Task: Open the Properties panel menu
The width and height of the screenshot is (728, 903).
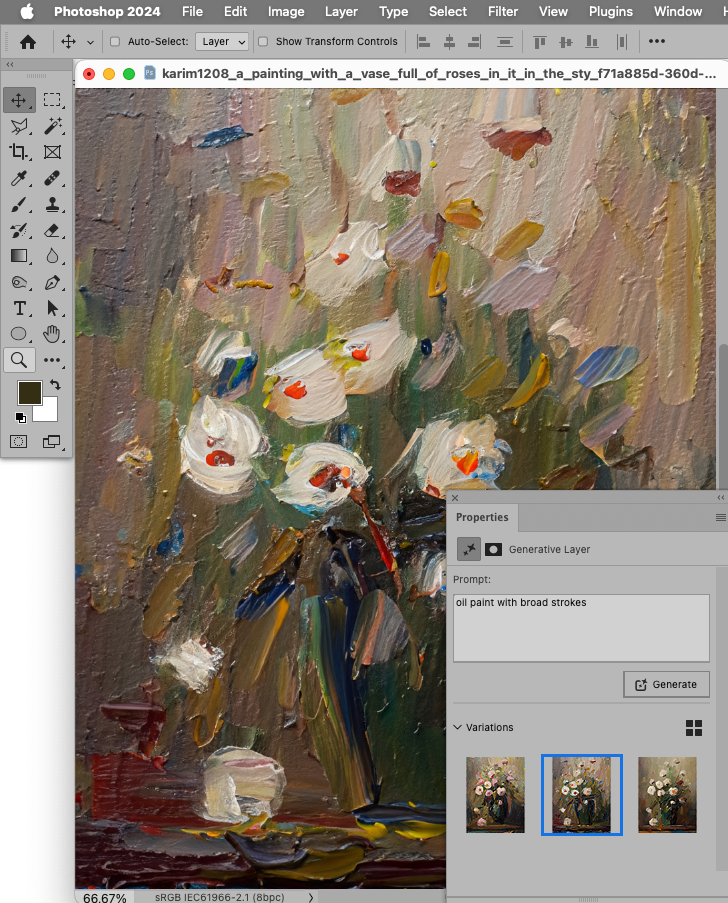Action: [x=721, y=517]
